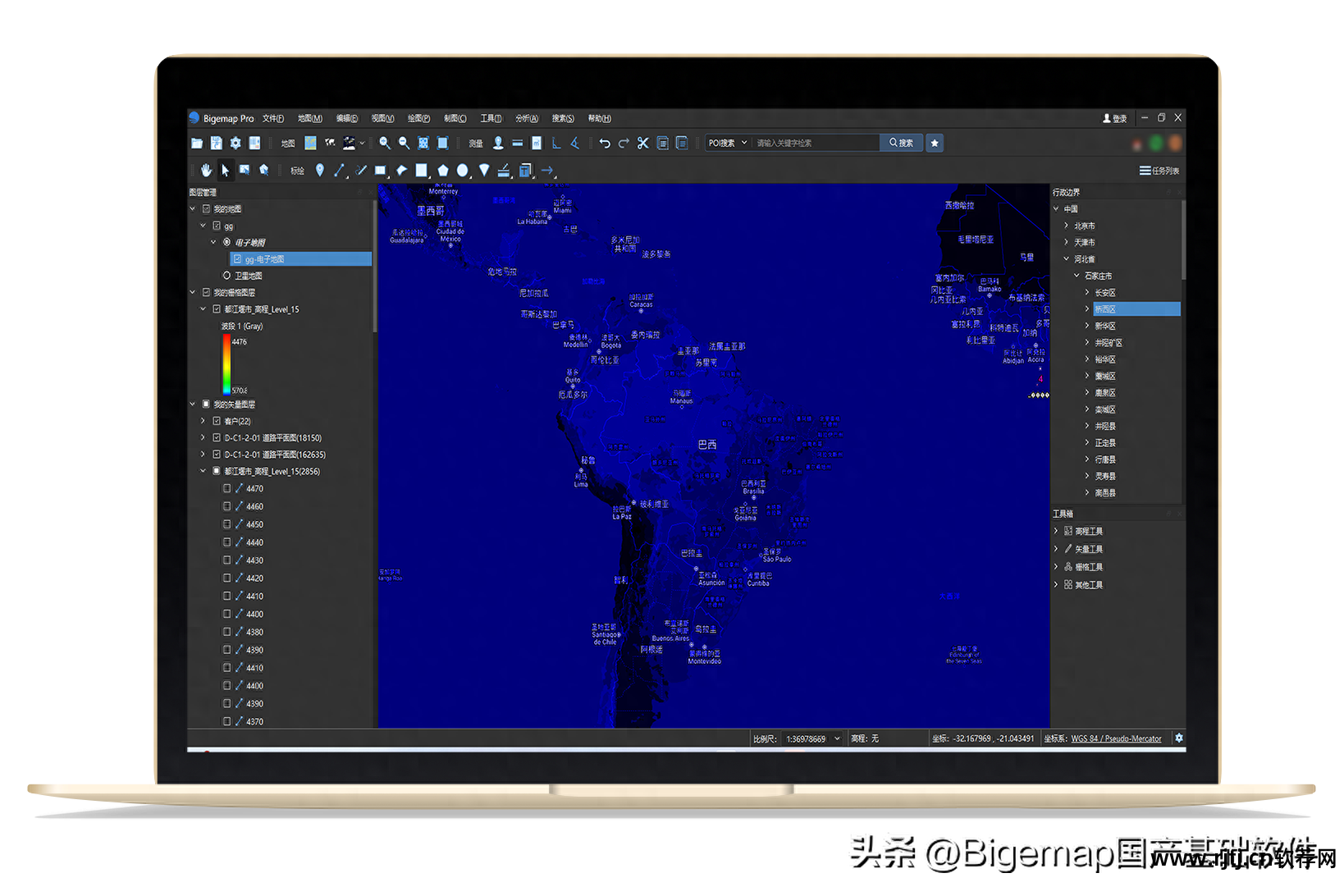
Task: Expand the 其他工具 toolbox group
Action: pos(1056,584)
